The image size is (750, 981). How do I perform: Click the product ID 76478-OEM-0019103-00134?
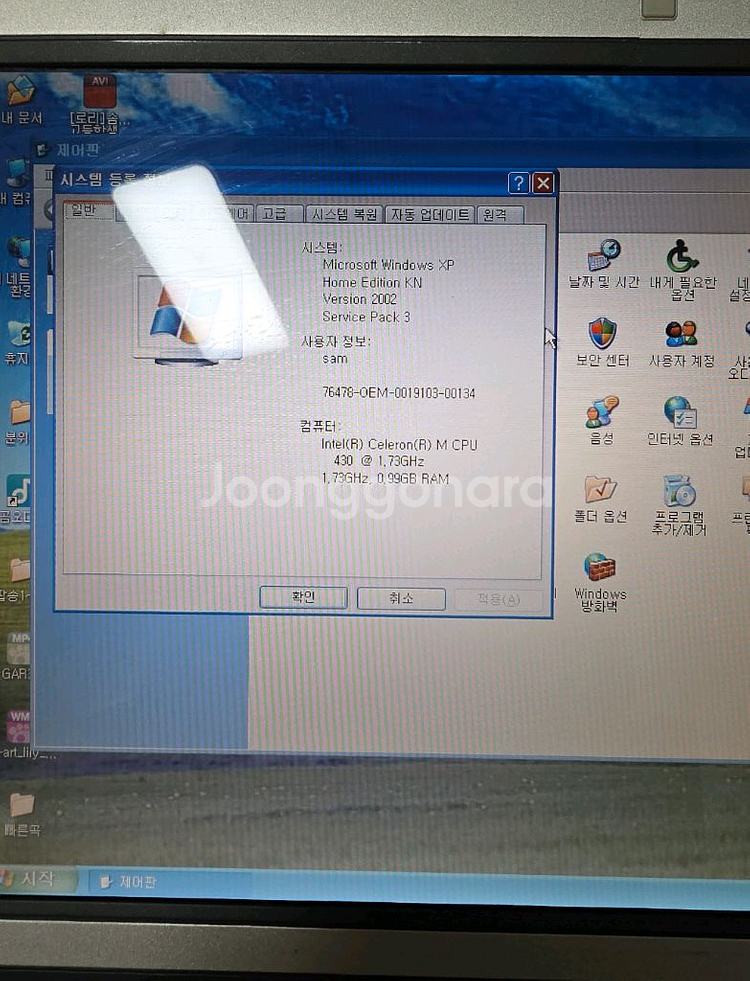click(x=398, y=393)
